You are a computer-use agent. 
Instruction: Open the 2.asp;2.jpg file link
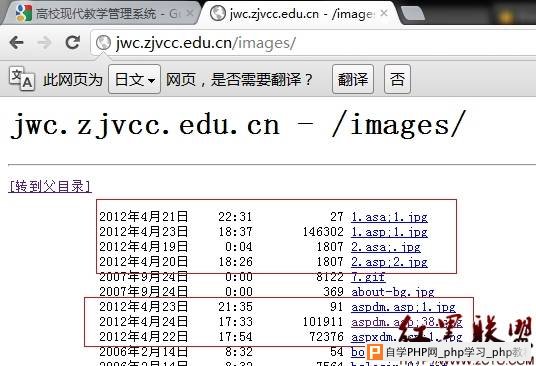click(389, 262)
